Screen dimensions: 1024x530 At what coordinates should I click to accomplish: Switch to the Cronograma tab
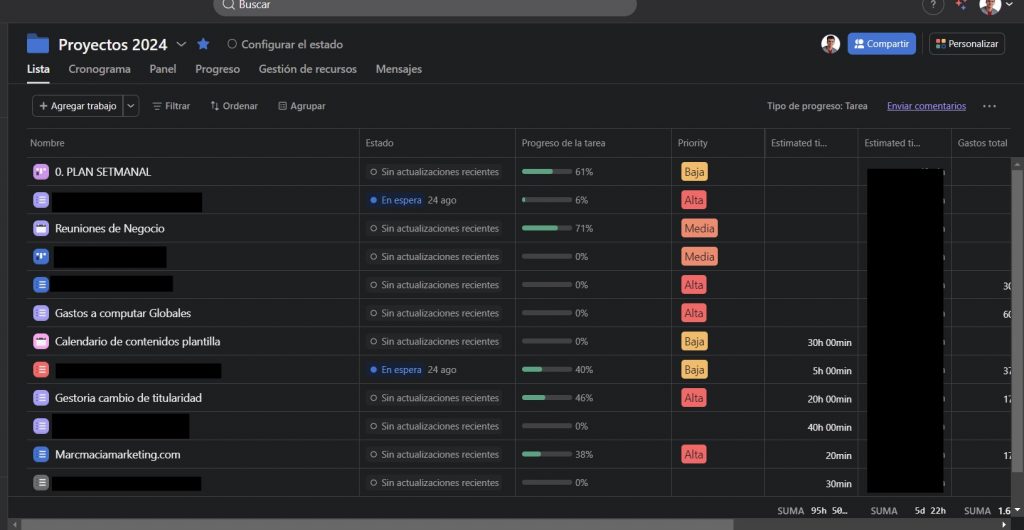[99, 69]
